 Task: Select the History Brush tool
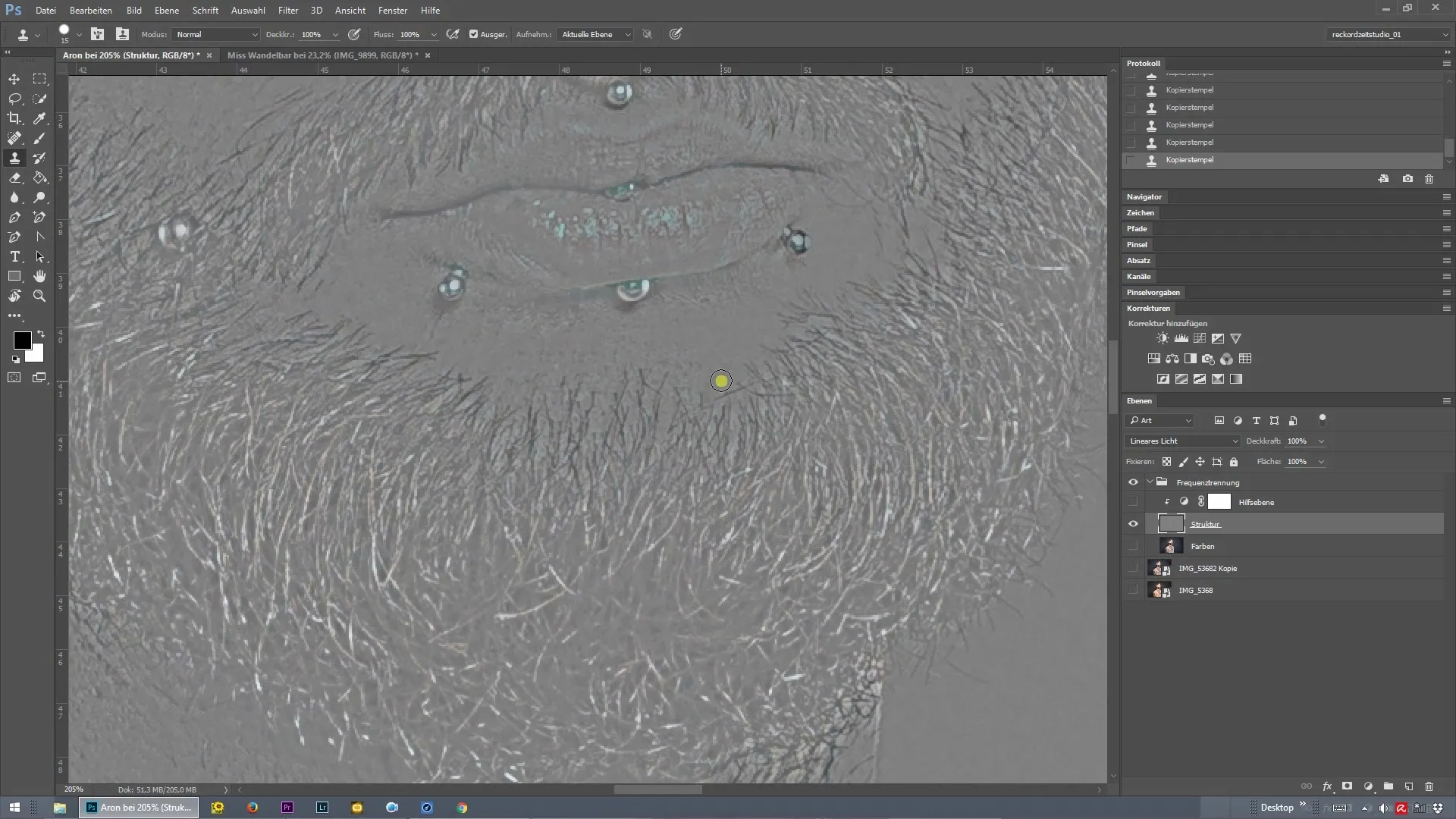click(x=39, y=158)
